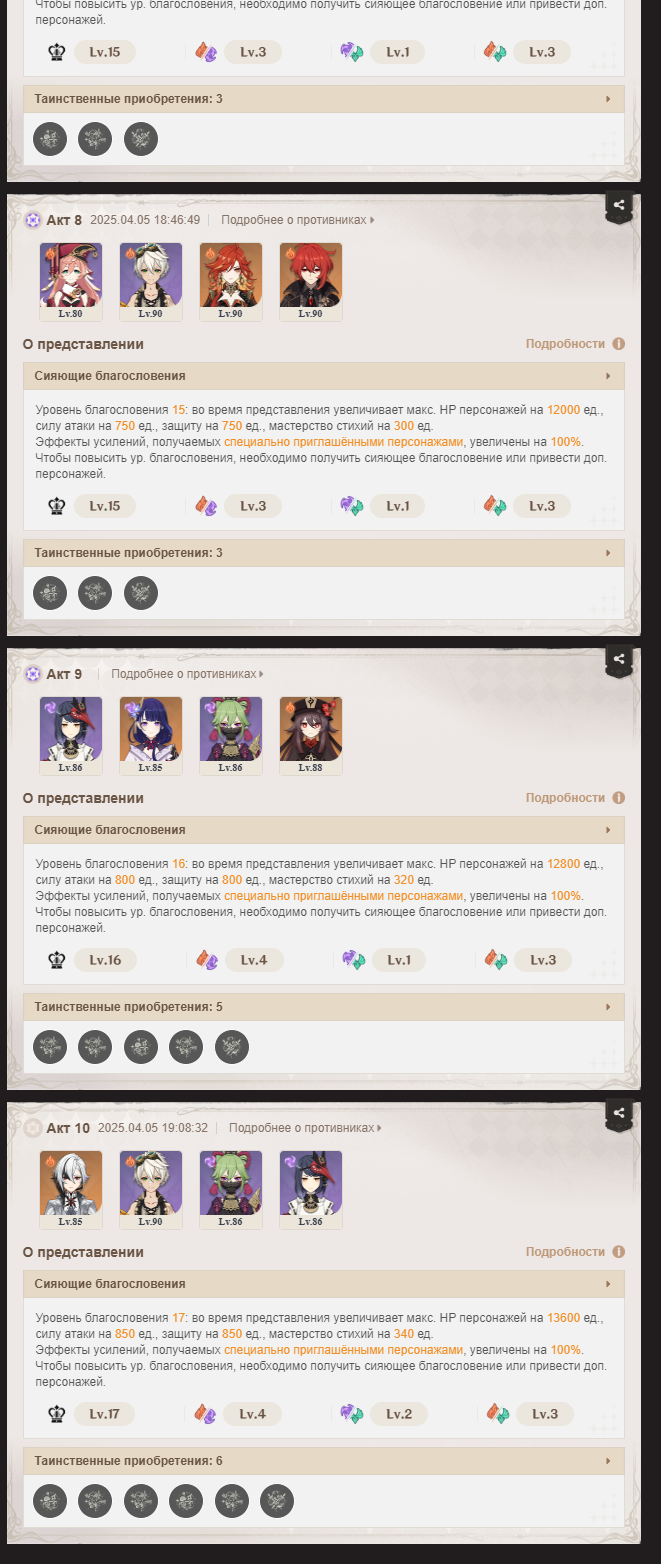Click the sixth mystery acquisition icon in Act 10
The height and width of the screenshot is (1564, 661).
tap(277, 1501)
